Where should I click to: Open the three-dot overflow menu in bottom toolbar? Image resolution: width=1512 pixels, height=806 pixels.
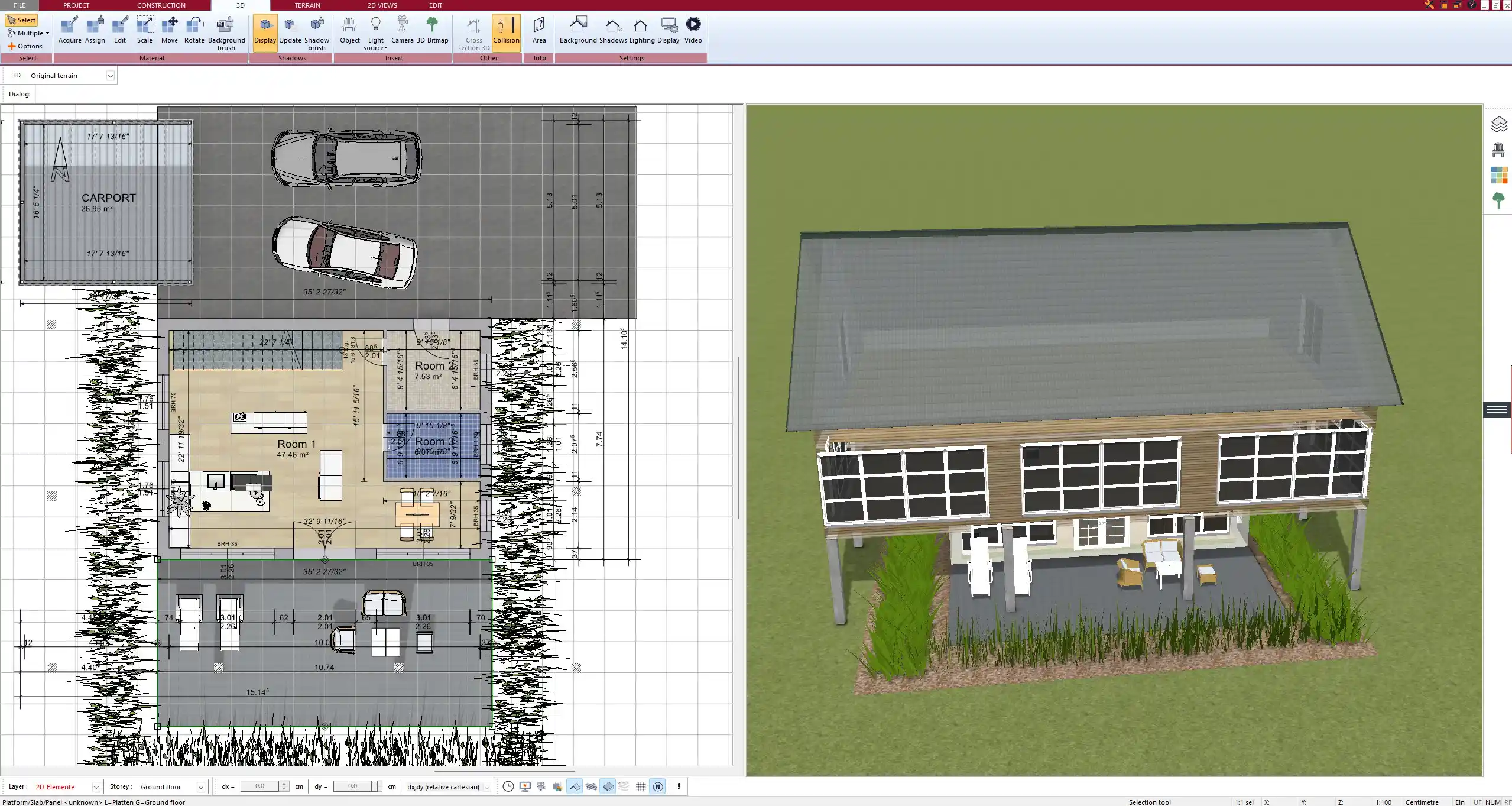coord(679,786)
